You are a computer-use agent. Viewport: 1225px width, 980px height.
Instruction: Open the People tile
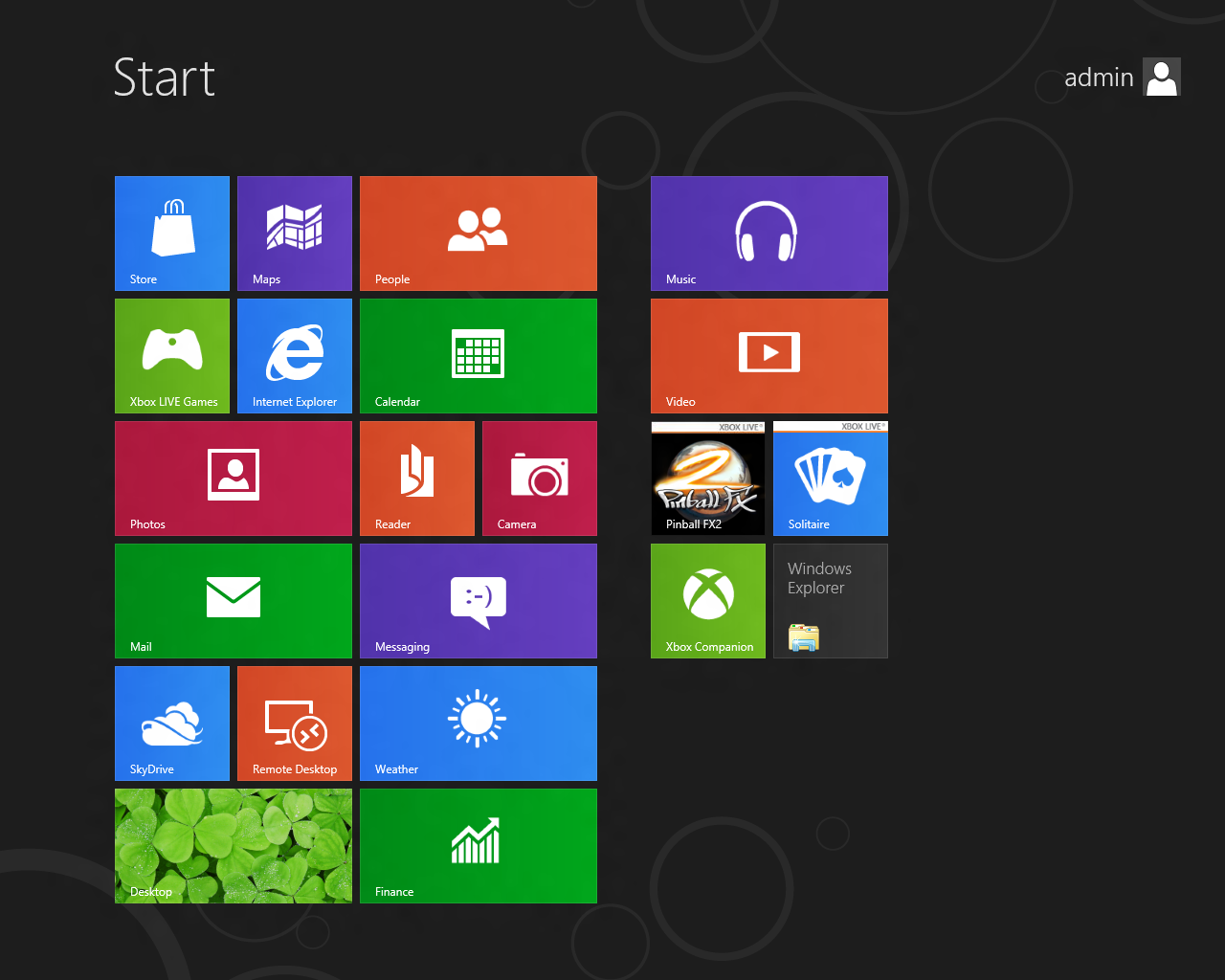pos(479,234)
